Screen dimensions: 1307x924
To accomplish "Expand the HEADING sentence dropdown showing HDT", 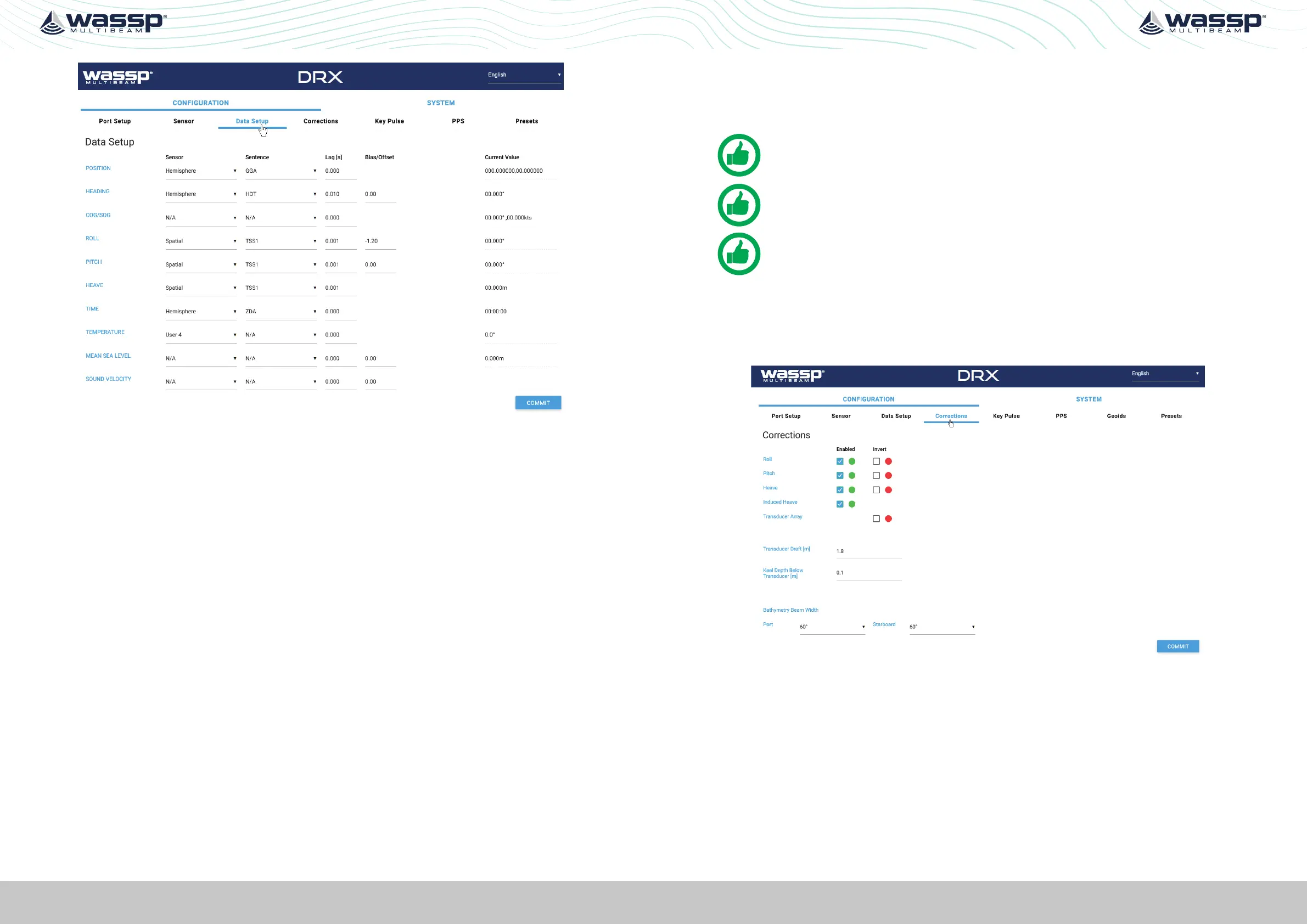I will (x=280, y=195).
